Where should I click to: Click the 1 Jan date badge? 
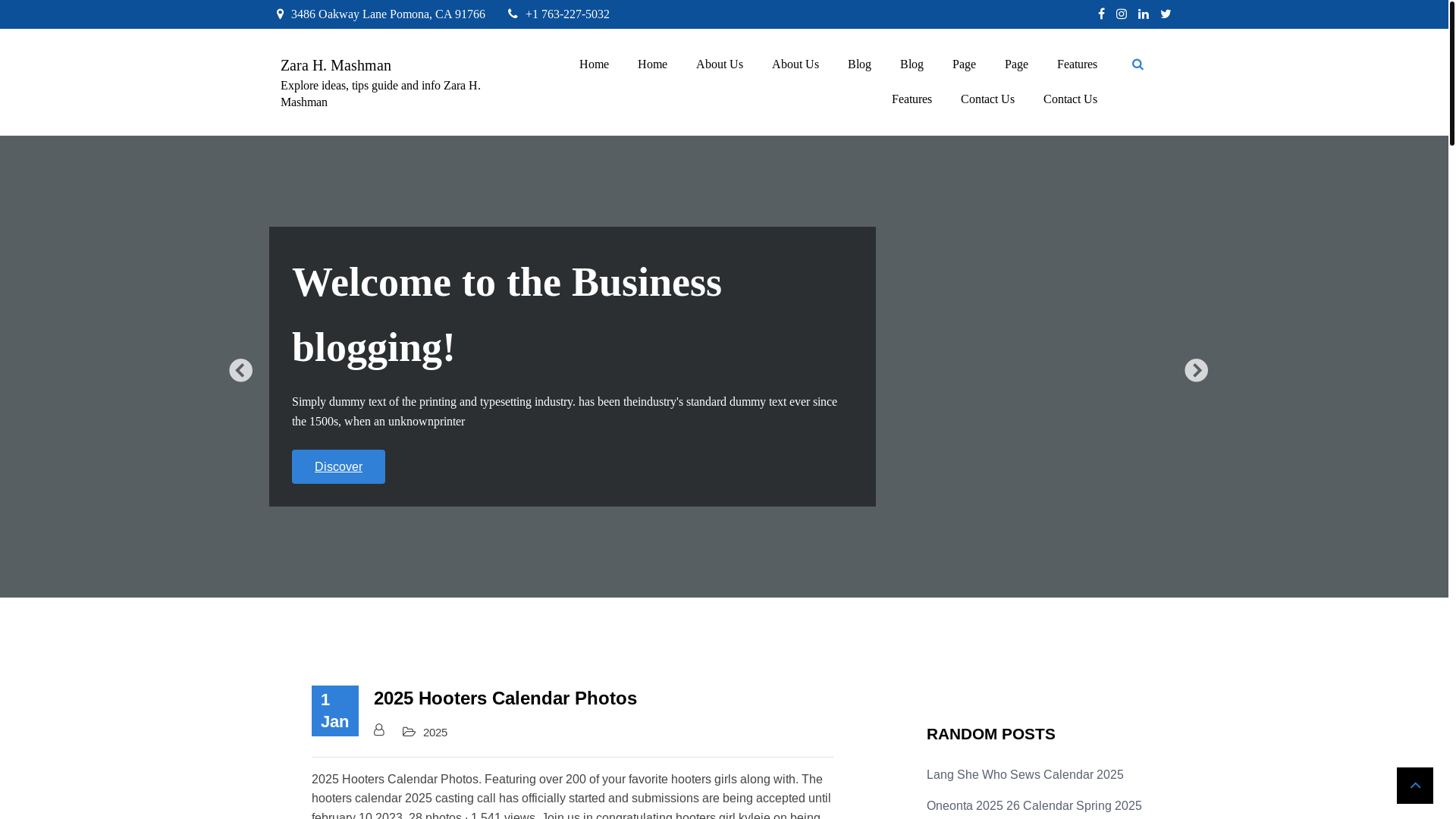[335, 711]
